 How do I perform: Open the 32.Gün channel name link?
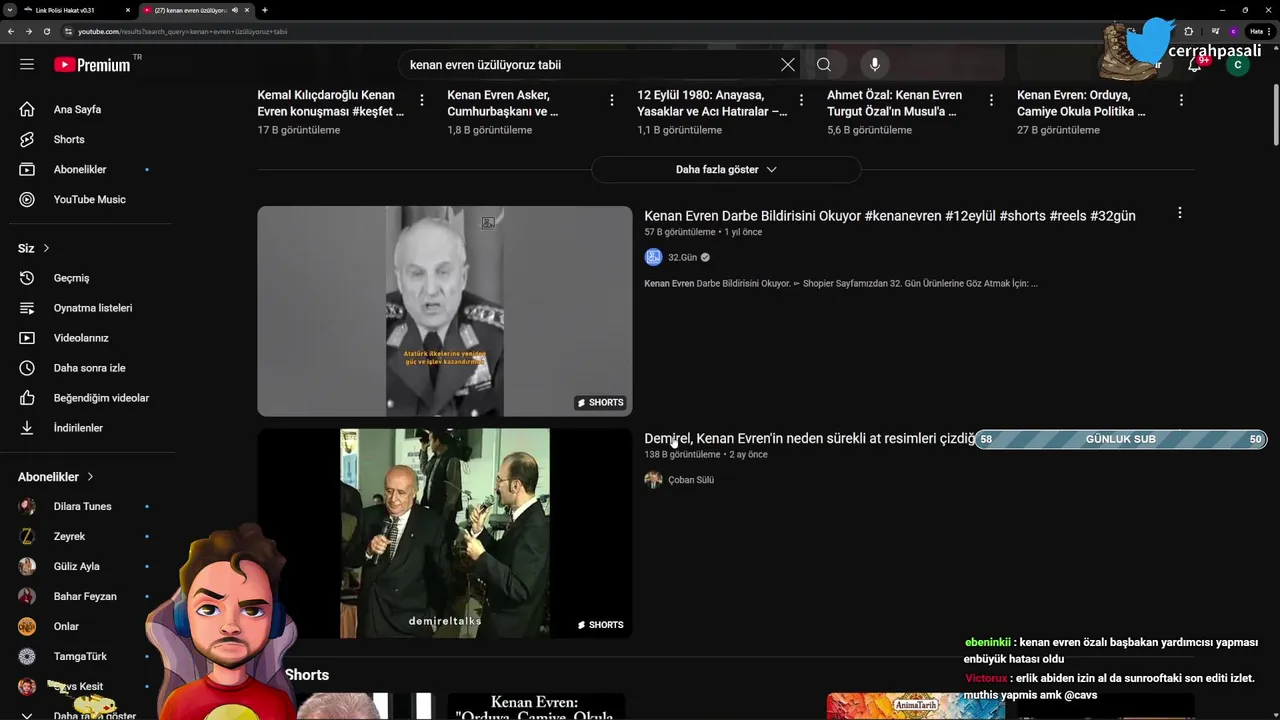coord(682,257)
